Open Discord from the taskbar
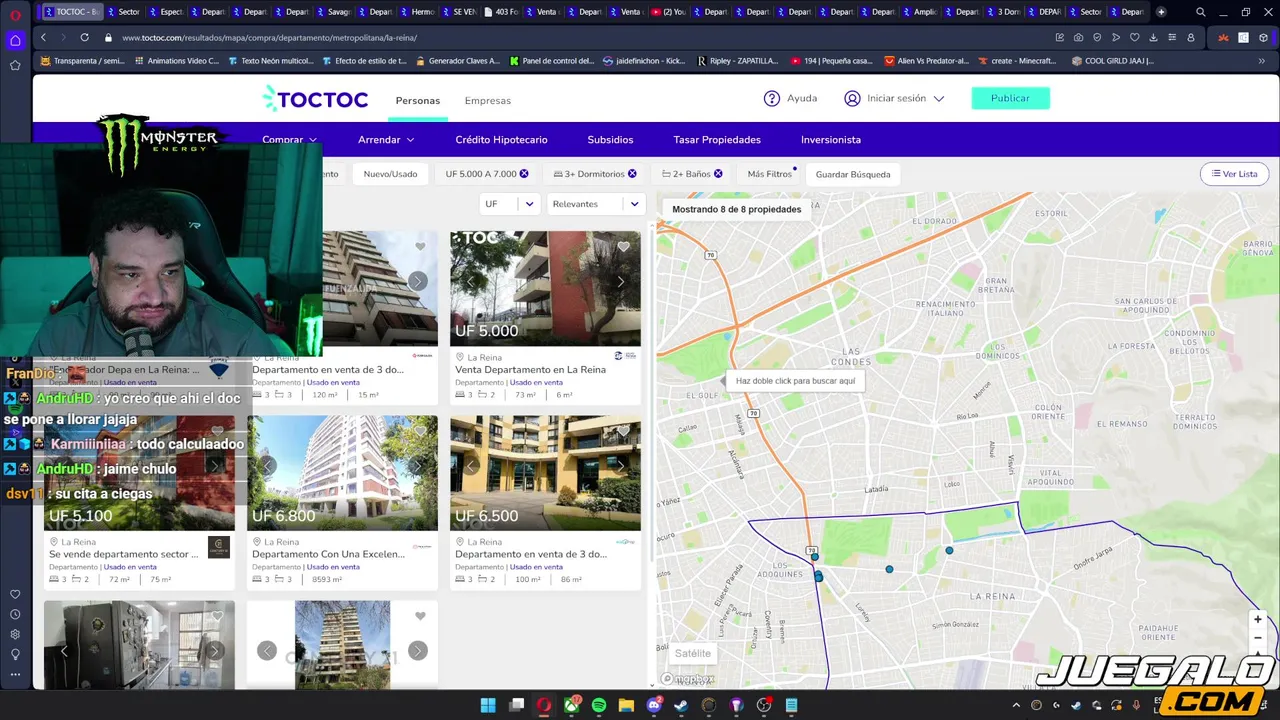This screenshot has width=1280, height=720. click(x=654, y=706)
